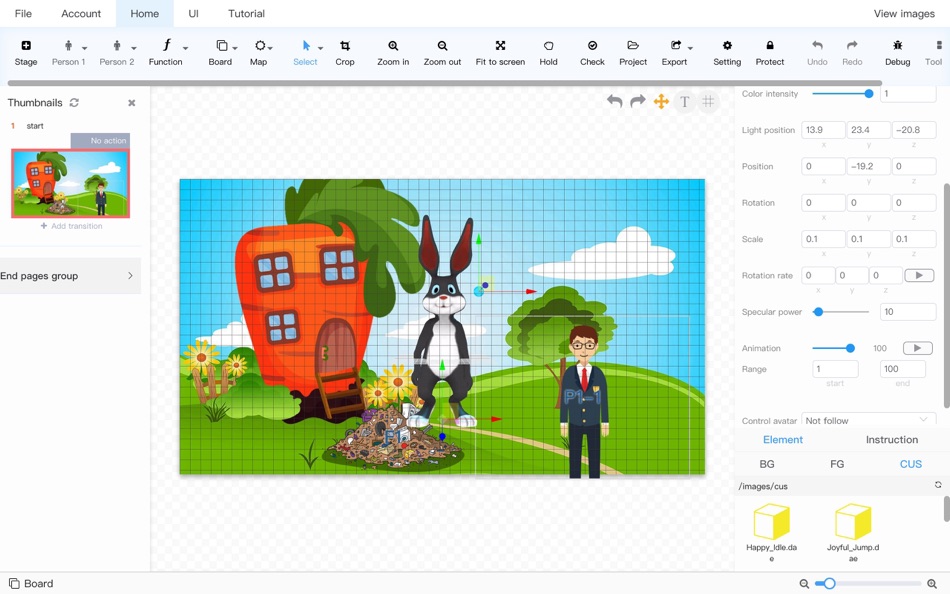Switch to the UI tab
This screenshot has height=594, width=950.
[193, 13]
